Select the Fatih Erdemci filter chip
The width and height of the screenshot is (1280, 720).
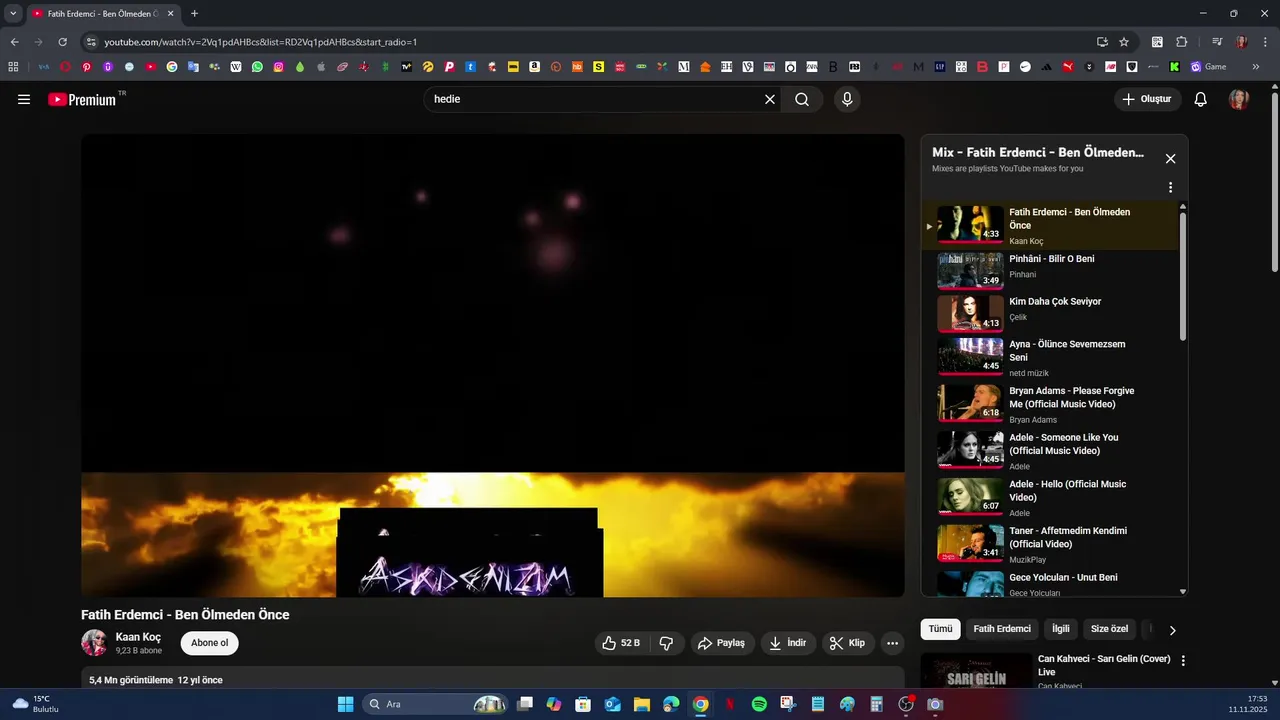pyautogui.click(x=1002, y=629)
